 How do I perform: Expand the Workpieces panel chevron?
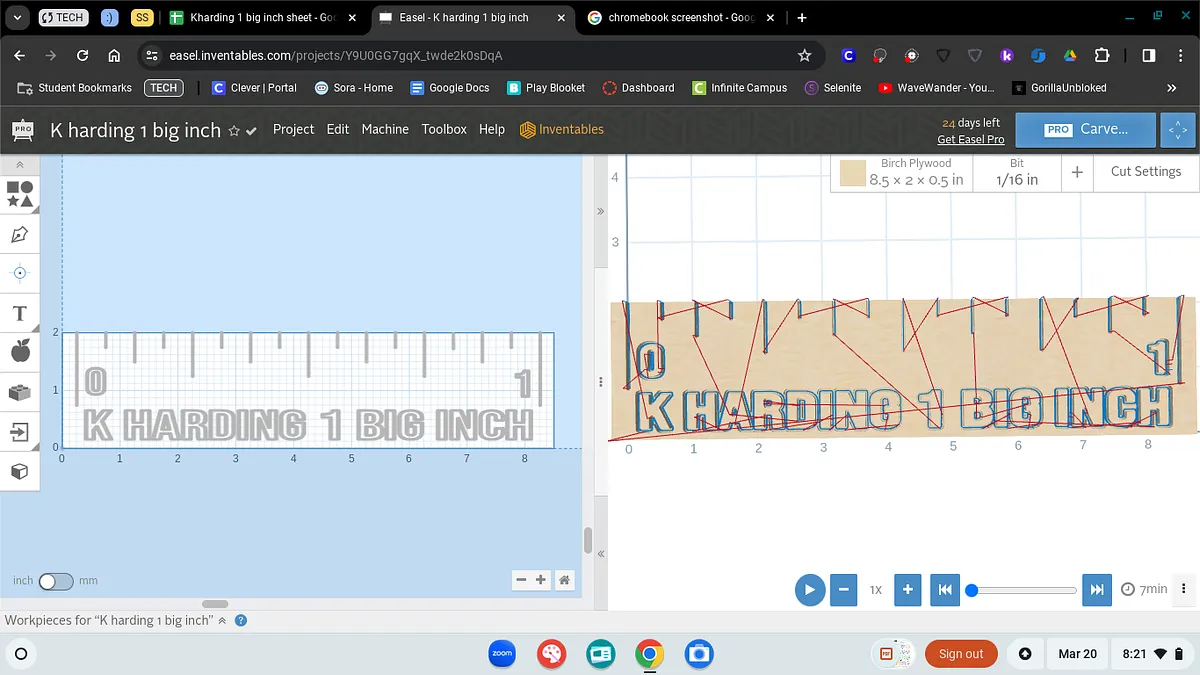[222, 621]
